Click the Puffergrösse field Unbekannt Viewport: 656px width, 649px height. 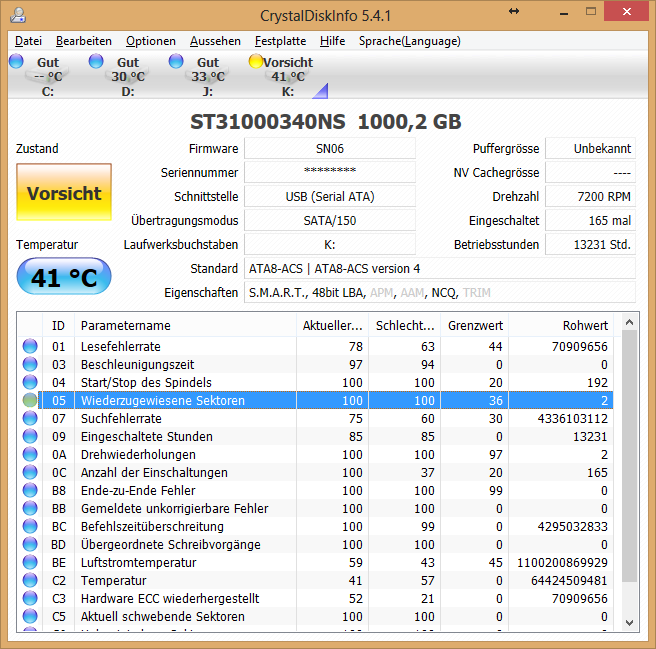pos(590,149)
